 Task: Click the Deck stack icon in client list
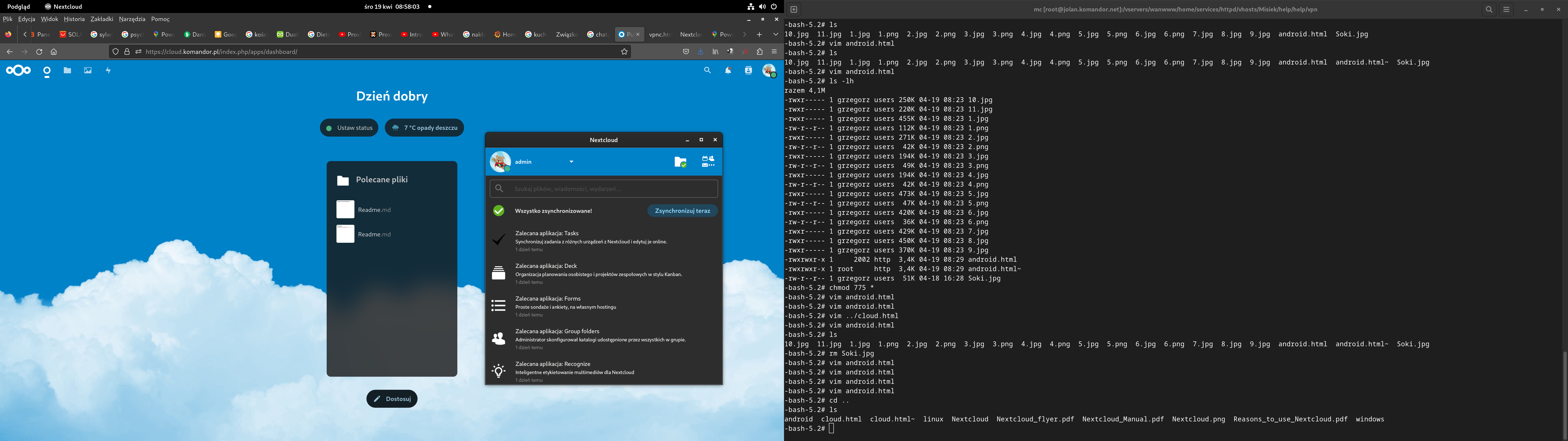499,273
